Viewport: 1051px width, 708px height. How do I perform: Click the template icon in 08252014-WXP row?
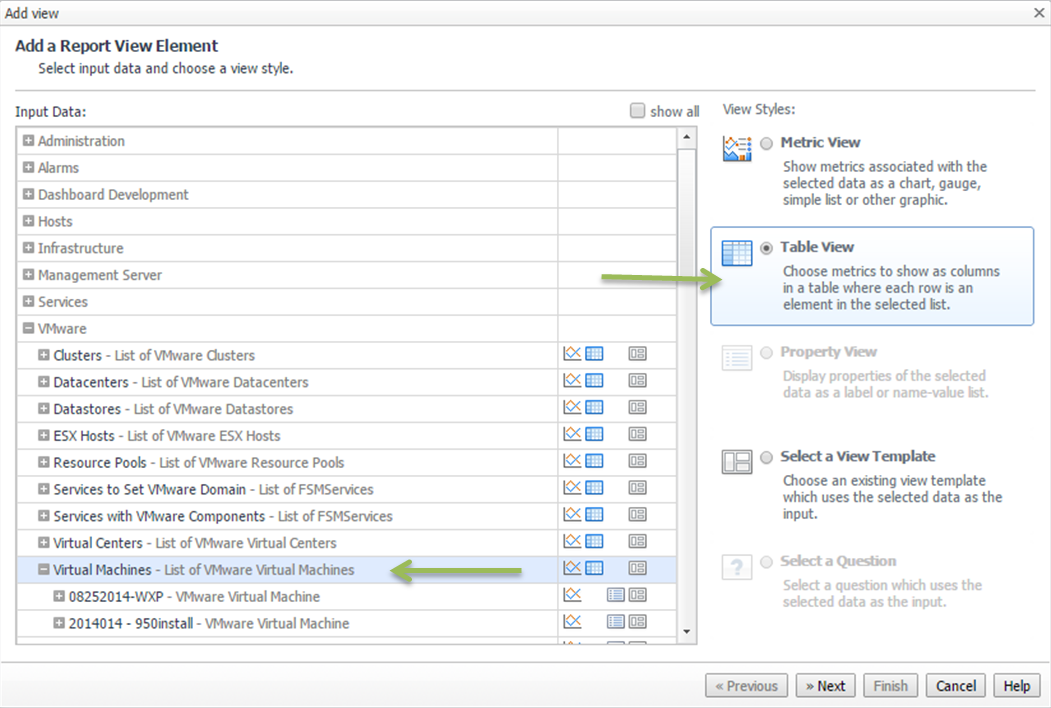(637, 595)
